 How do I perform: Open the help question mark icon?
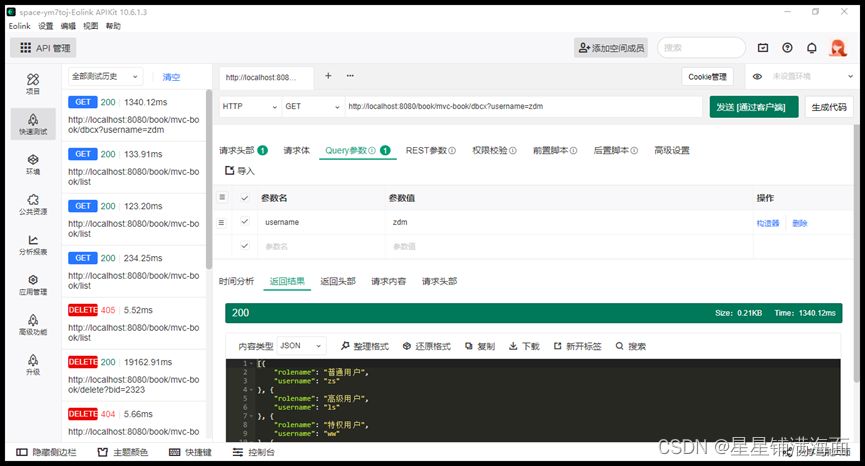tap(787, 48)
